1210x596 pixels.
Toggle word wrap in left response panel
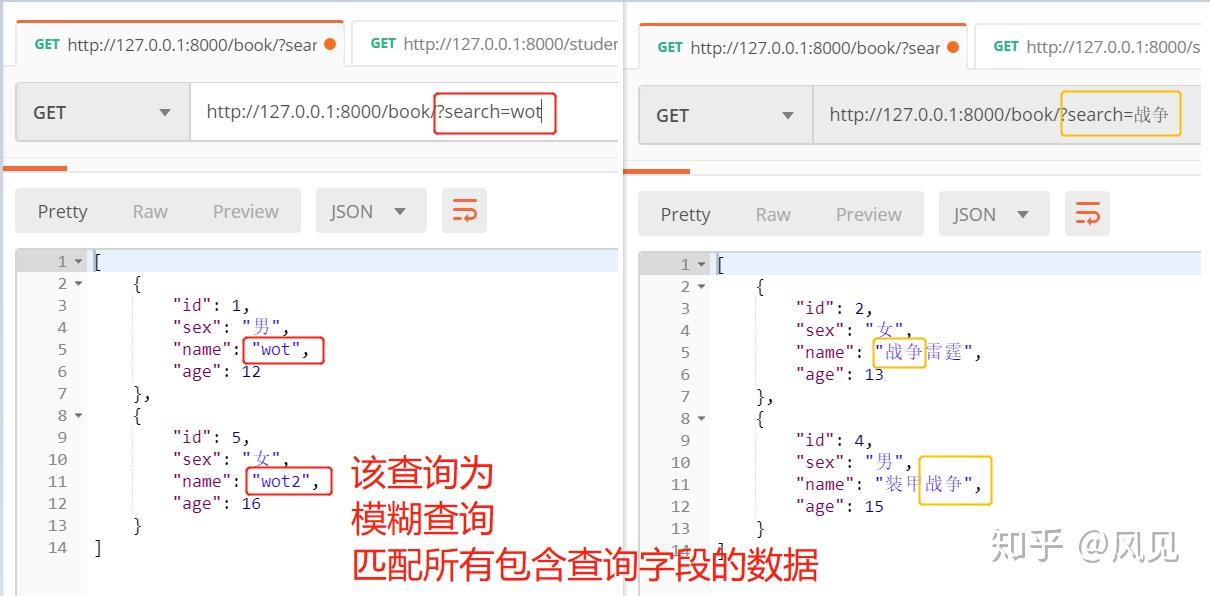click(x=464, y=210)
